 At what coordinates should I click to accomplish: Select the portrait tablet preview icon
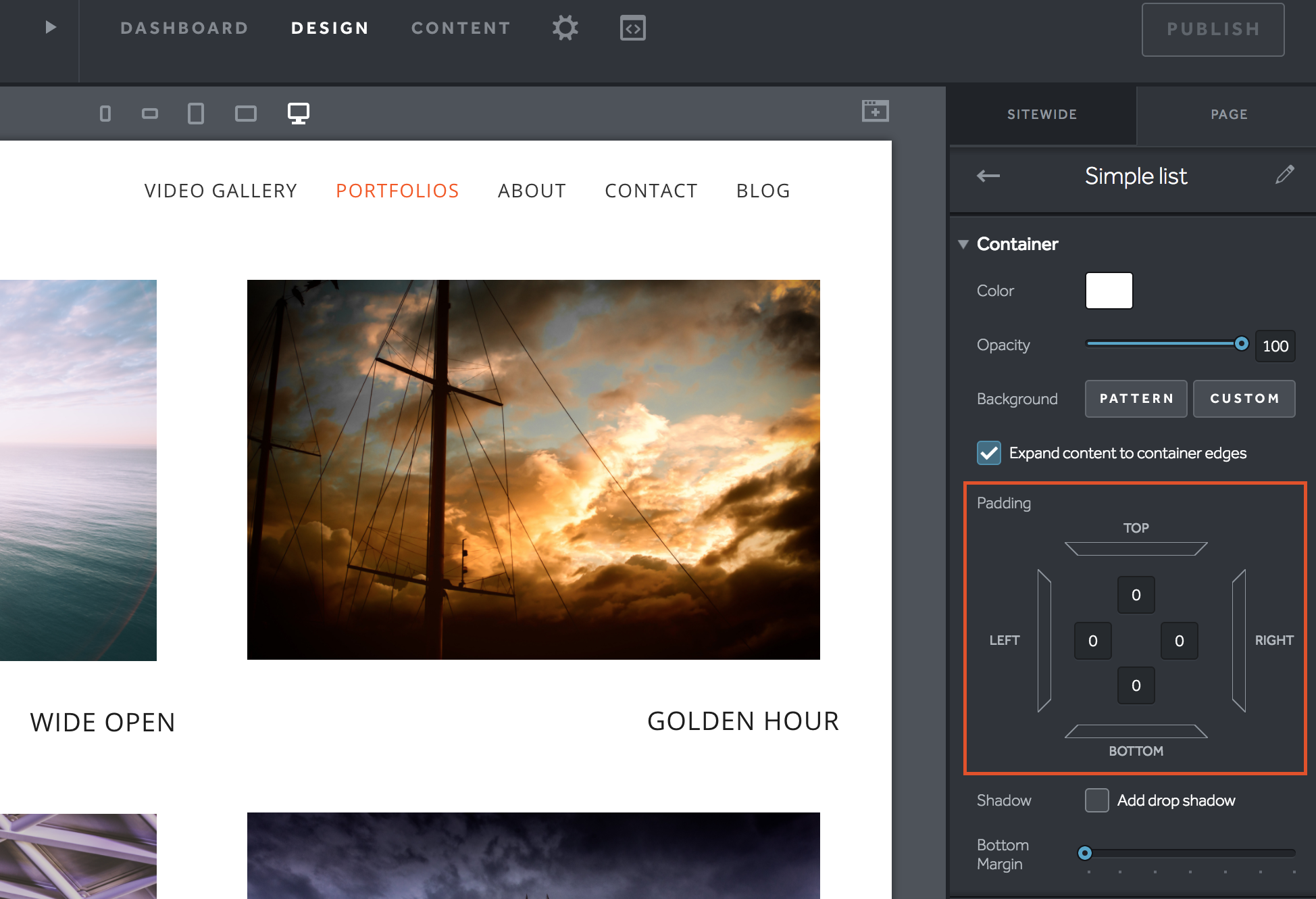(x=196, y=113)
